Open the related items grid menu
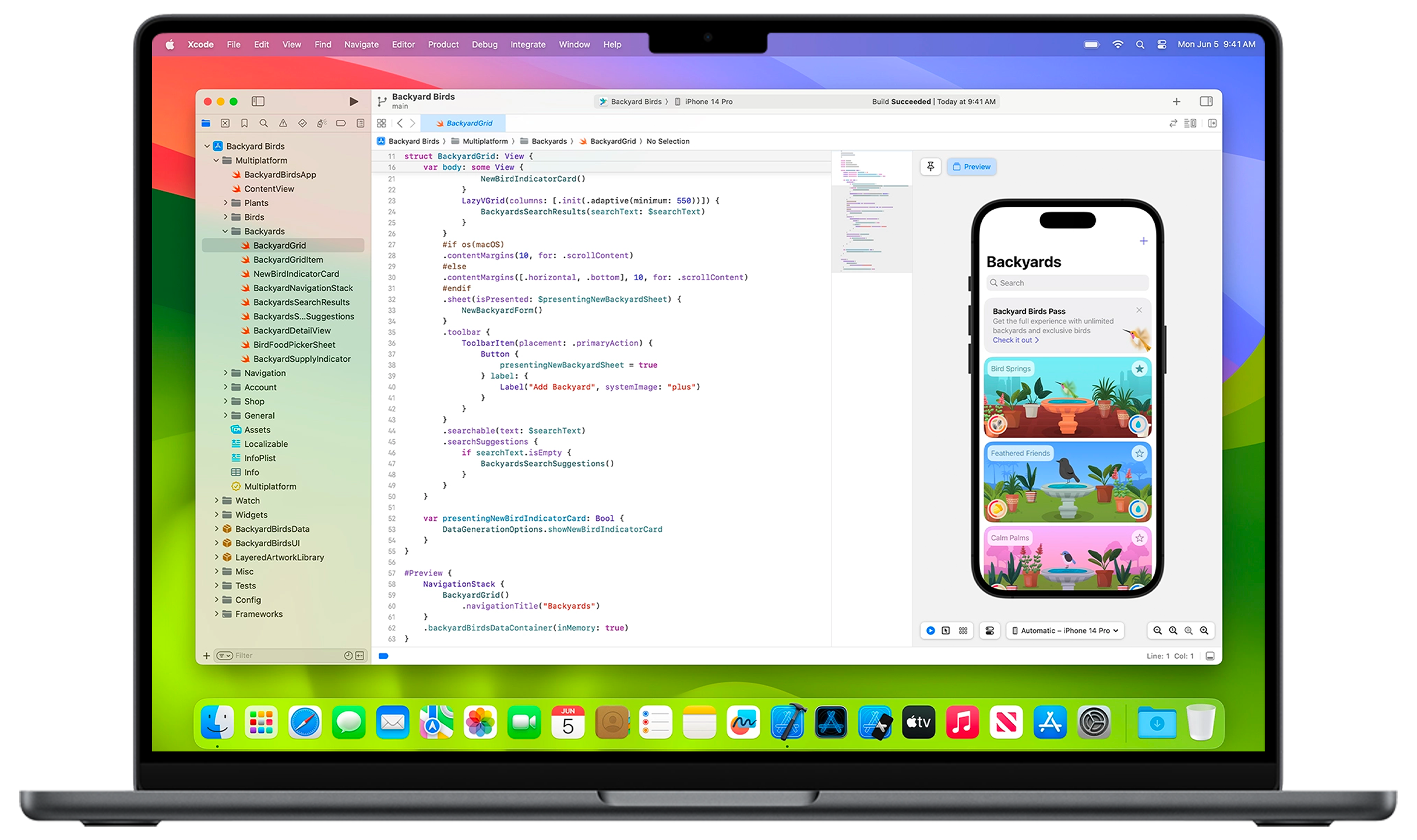Image resolution: width=1417 pixels, height=840 pixels. point(382,123)
